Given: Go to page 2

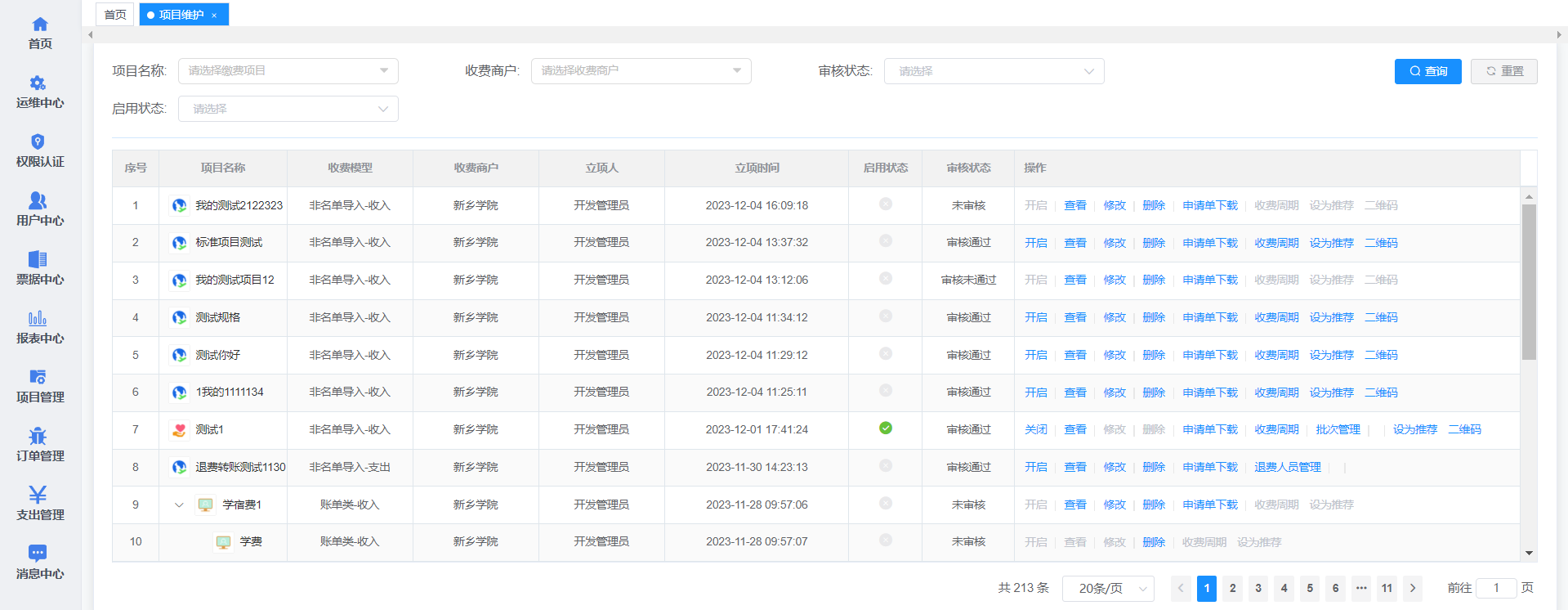Looking at the screenshot, I should [1233, 588].
